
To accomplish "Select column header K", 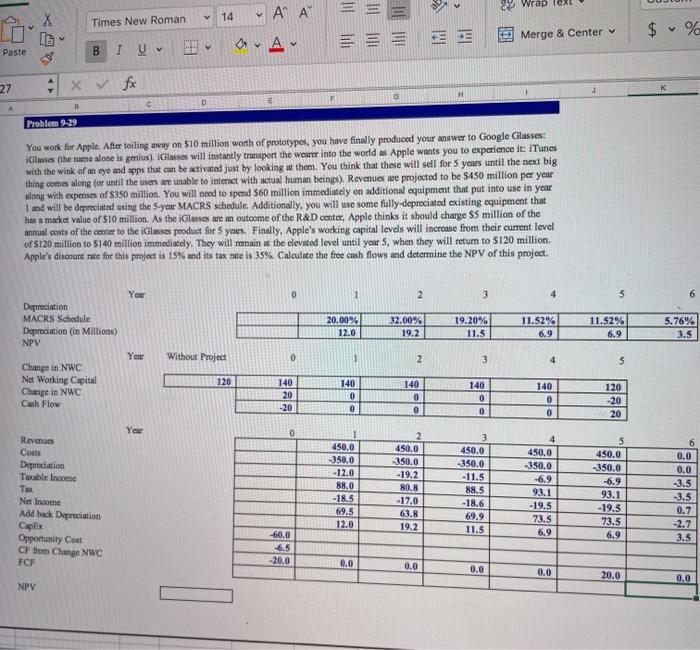I will (x=663, y=88).
